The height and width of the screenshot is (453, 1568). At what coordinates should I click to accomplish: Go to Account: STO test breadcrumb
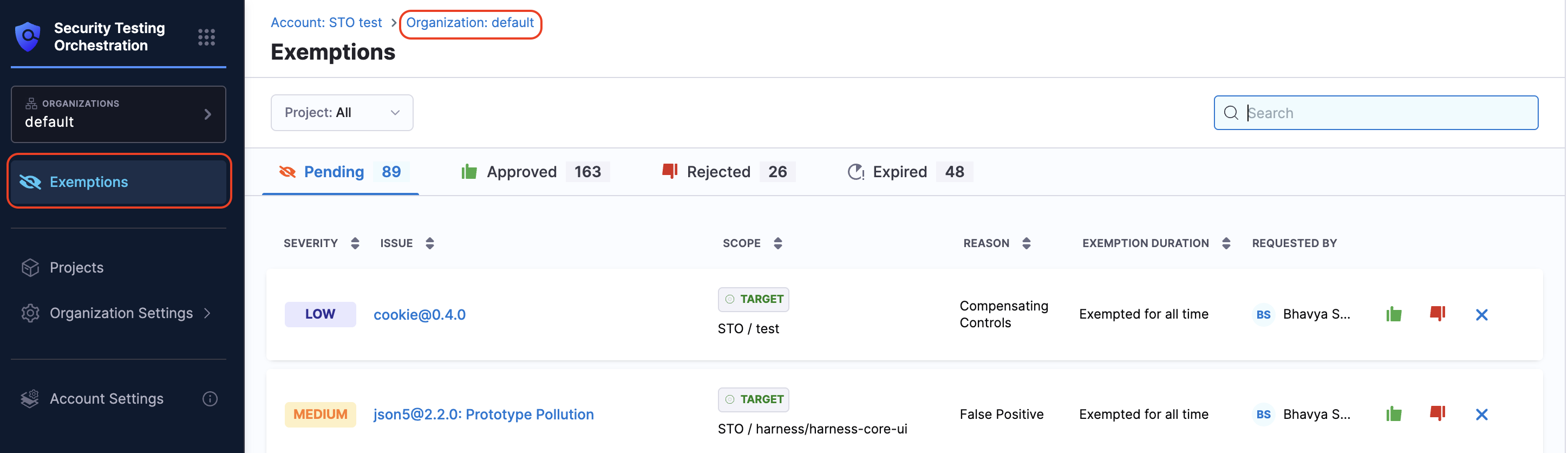pos(325,23)
